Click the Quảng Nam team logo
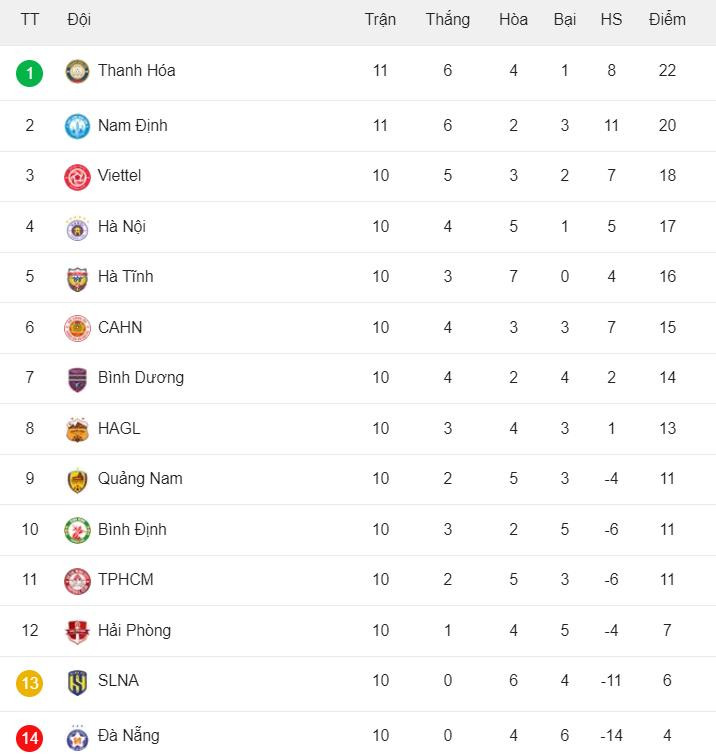This screenshot has width=716, height=754. pyautogui.click(x=77, y=479)
